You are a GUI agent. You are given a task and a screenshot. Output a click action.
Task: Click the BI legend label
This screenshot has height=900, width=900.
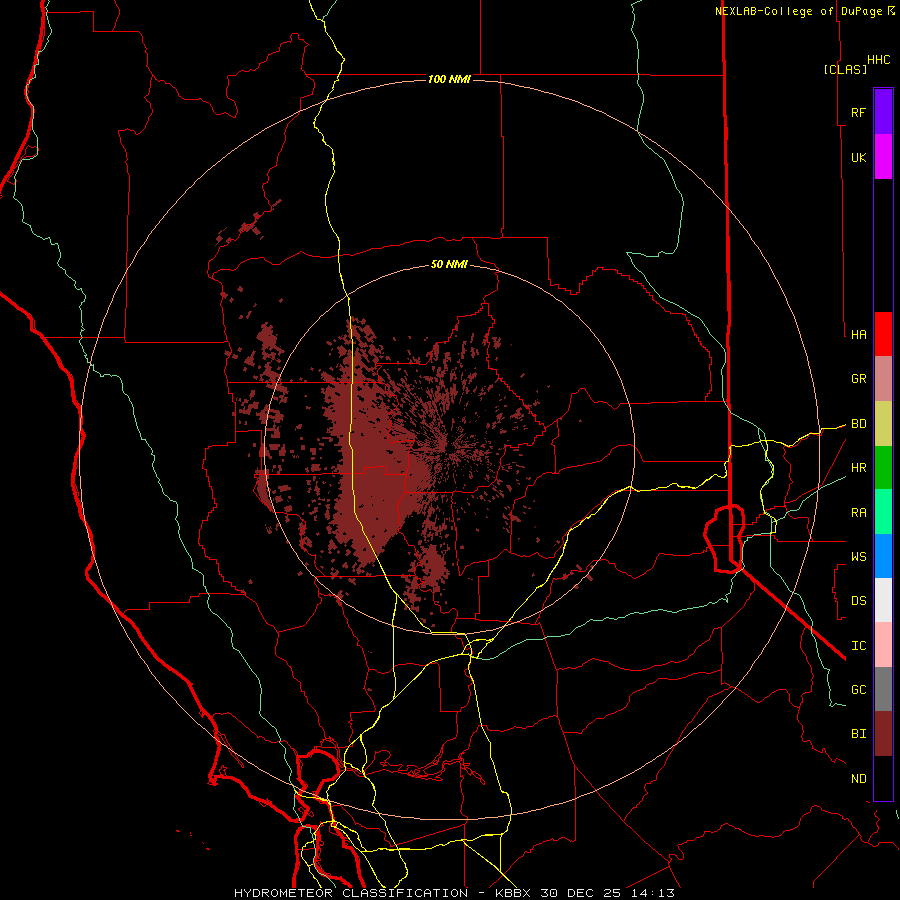(858, 734)
